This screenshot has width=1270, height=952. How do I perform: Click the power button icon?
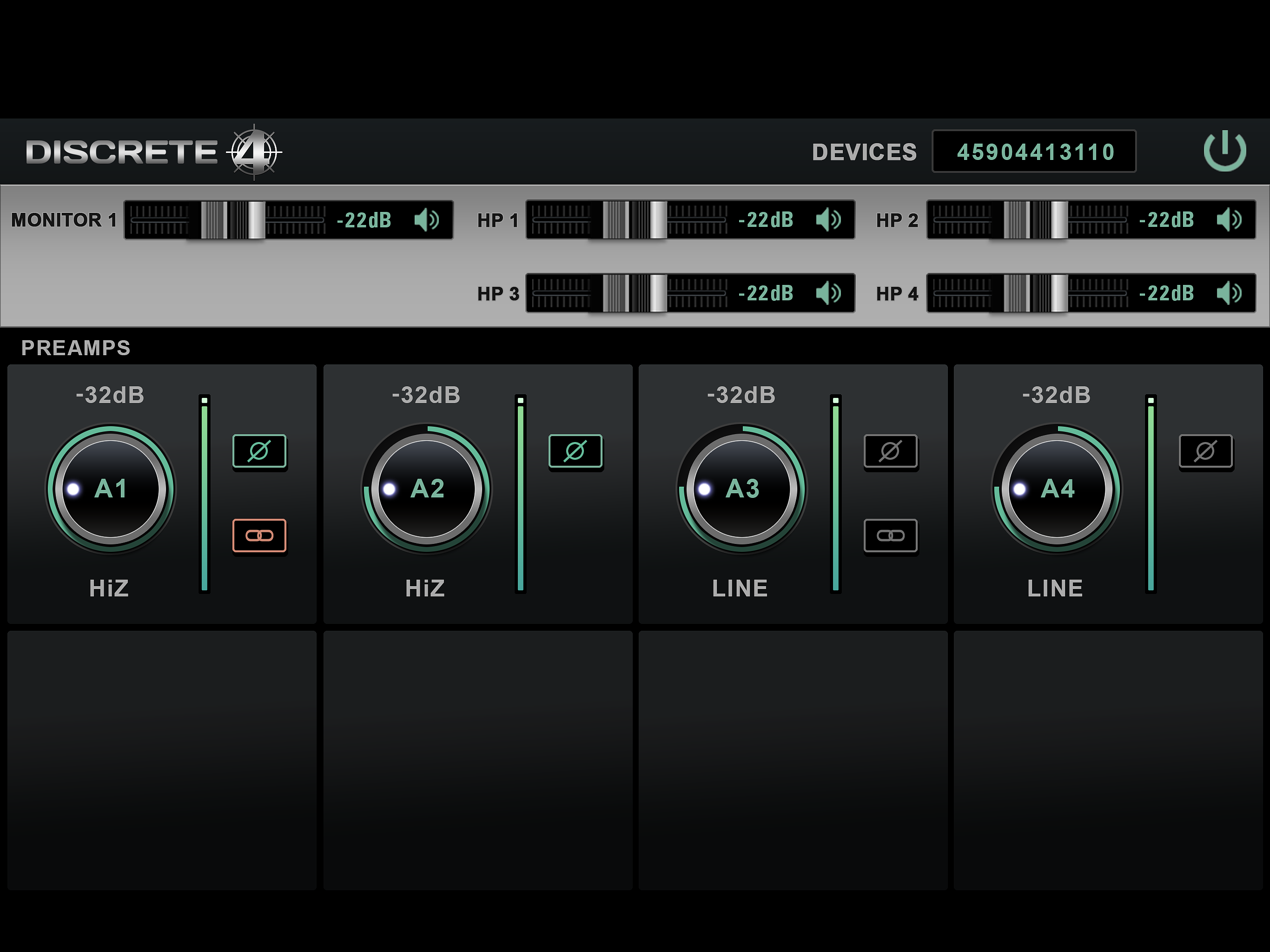[1224, 151]
